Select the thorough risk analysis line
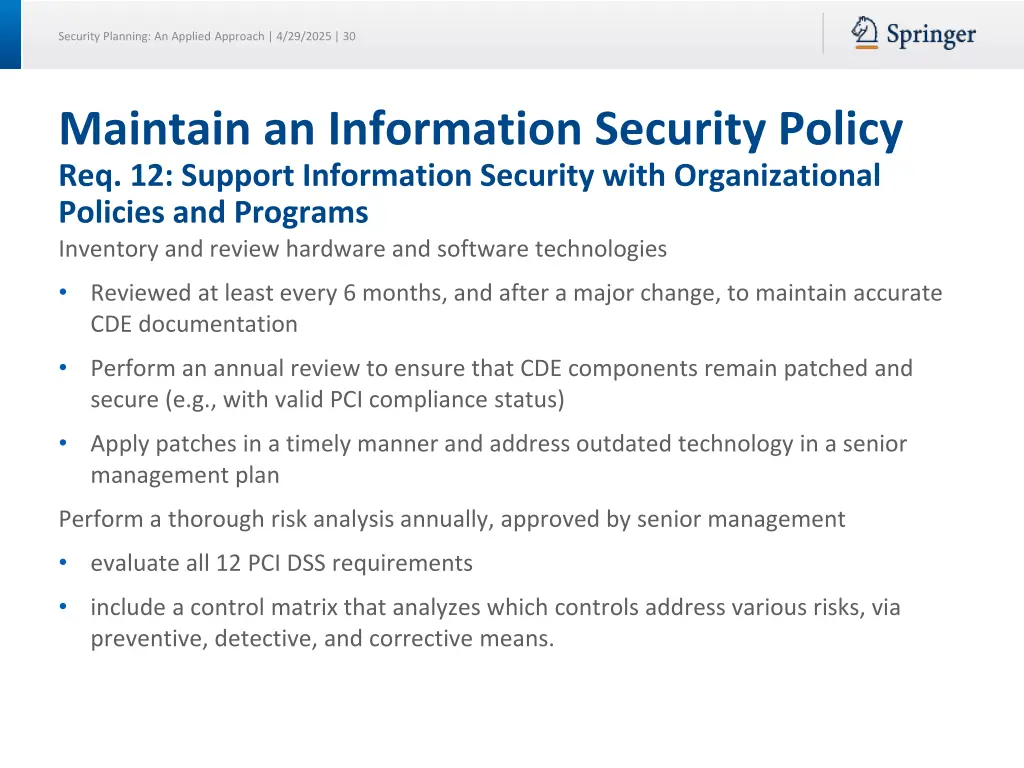1024x768 pixels. tap(452, 519)
